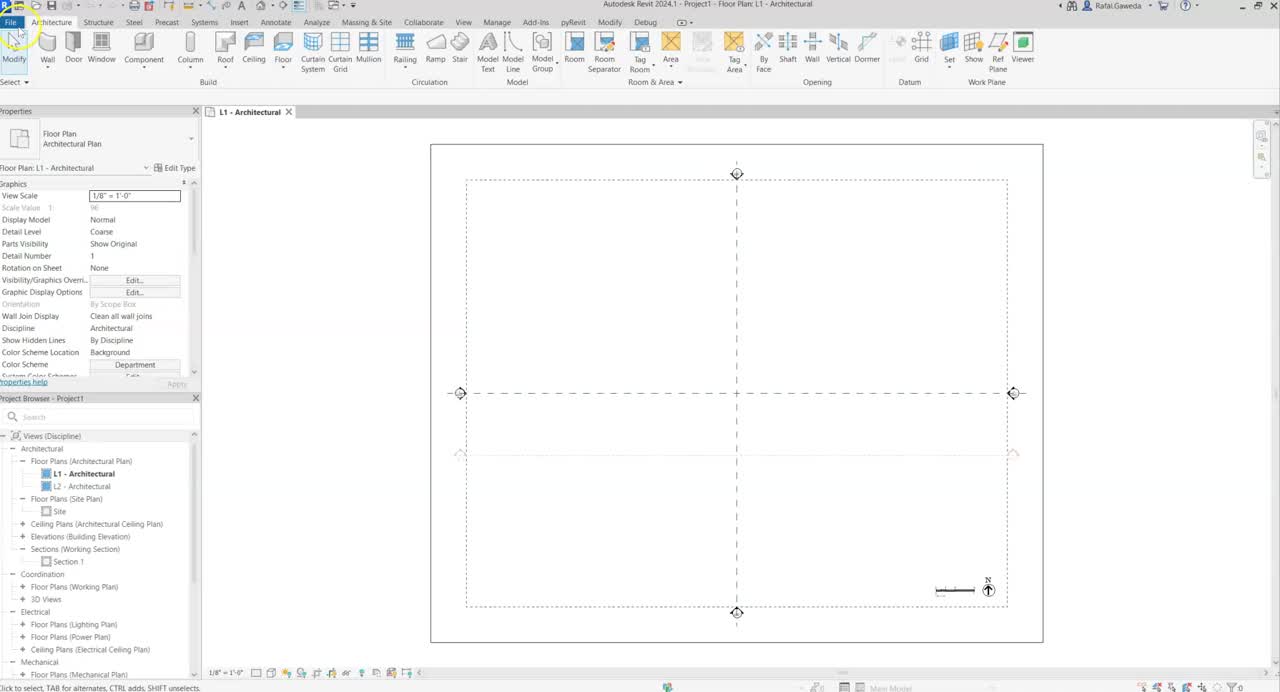Toggle sun path in view control bar
Viewport: 1280px width, 692px height.
pyautogui.click(x=287, y=673)
